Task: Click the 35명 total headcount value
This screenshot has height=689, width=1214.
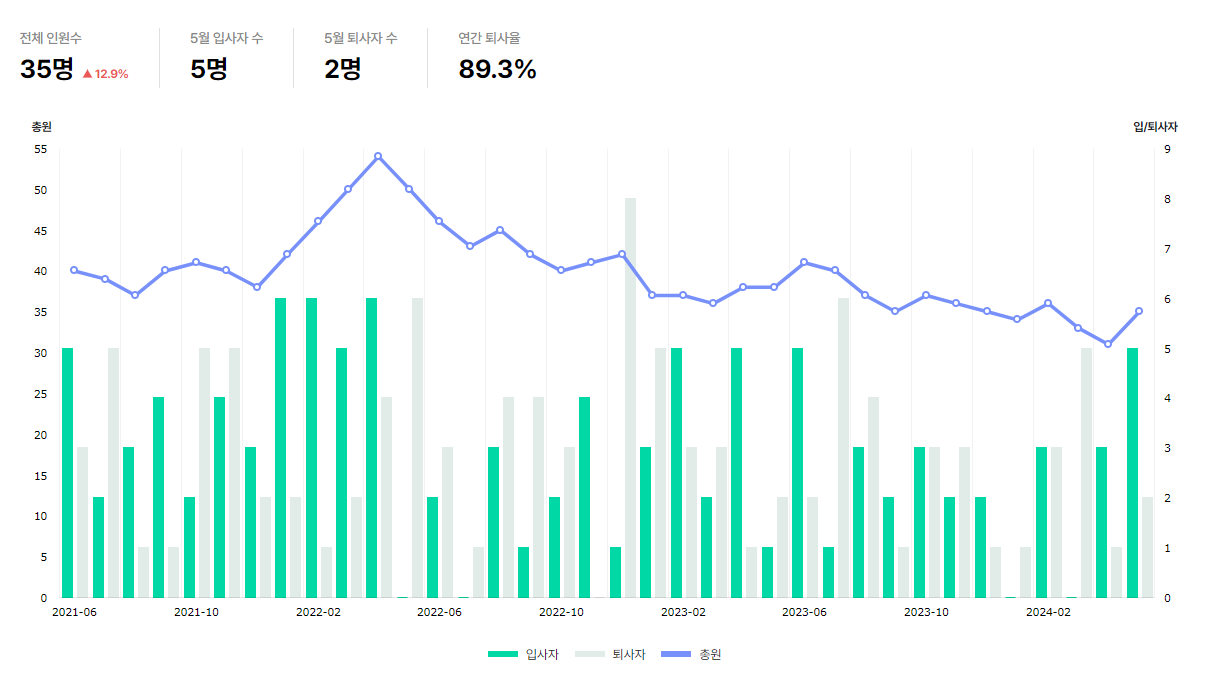Action: pos(47,69)
